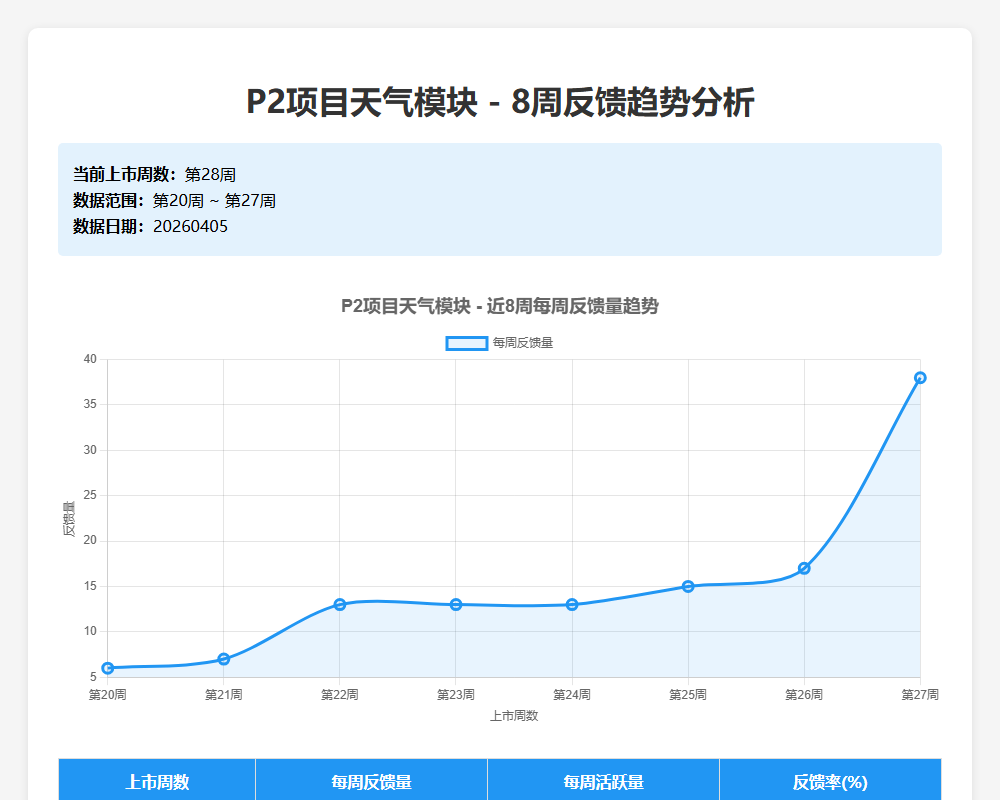This screenshot has width=1000, height=800.
Task: Click the data date 20260405
Action: 190,226
